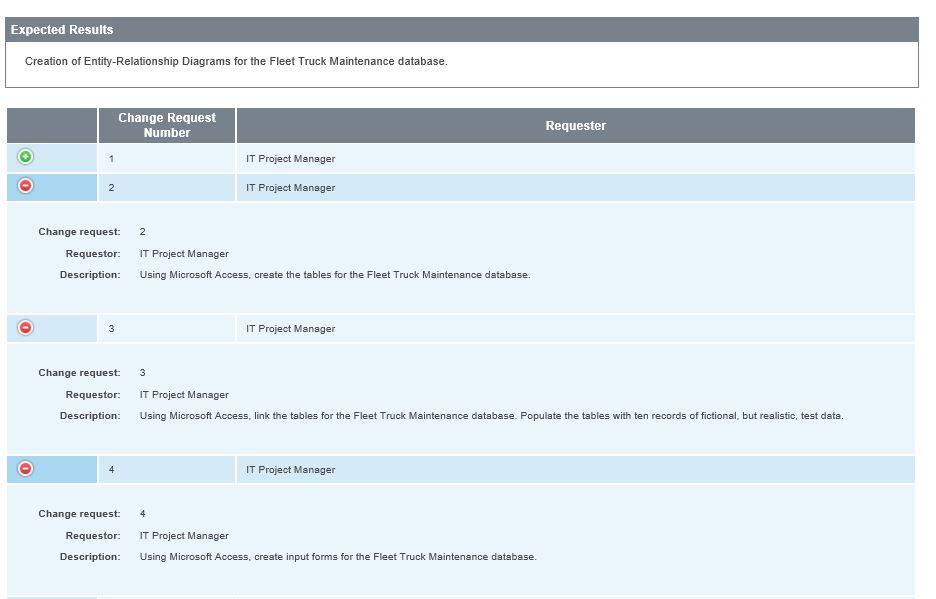Click the 'Change request:' label above value 3
The image size is (936, 599).
point(79,373)
